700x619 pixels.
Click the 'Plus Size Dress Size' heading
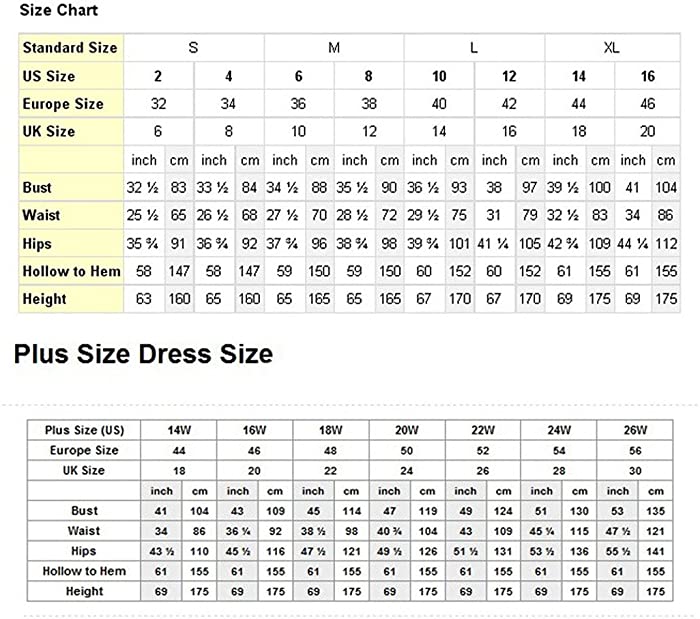click(x=143, y=354)
